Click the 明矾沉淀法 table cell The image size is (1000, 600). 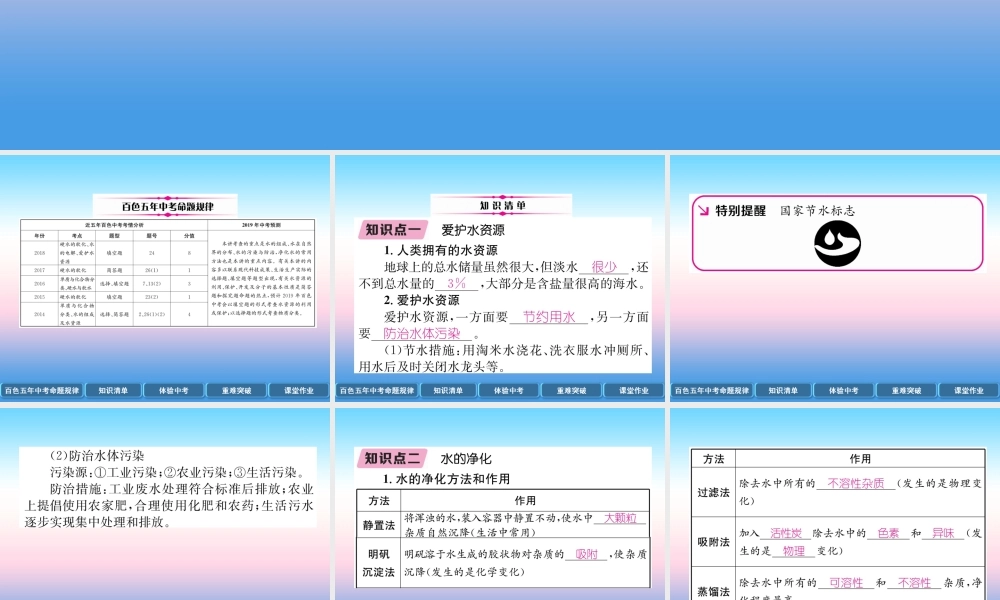[378, 563]
